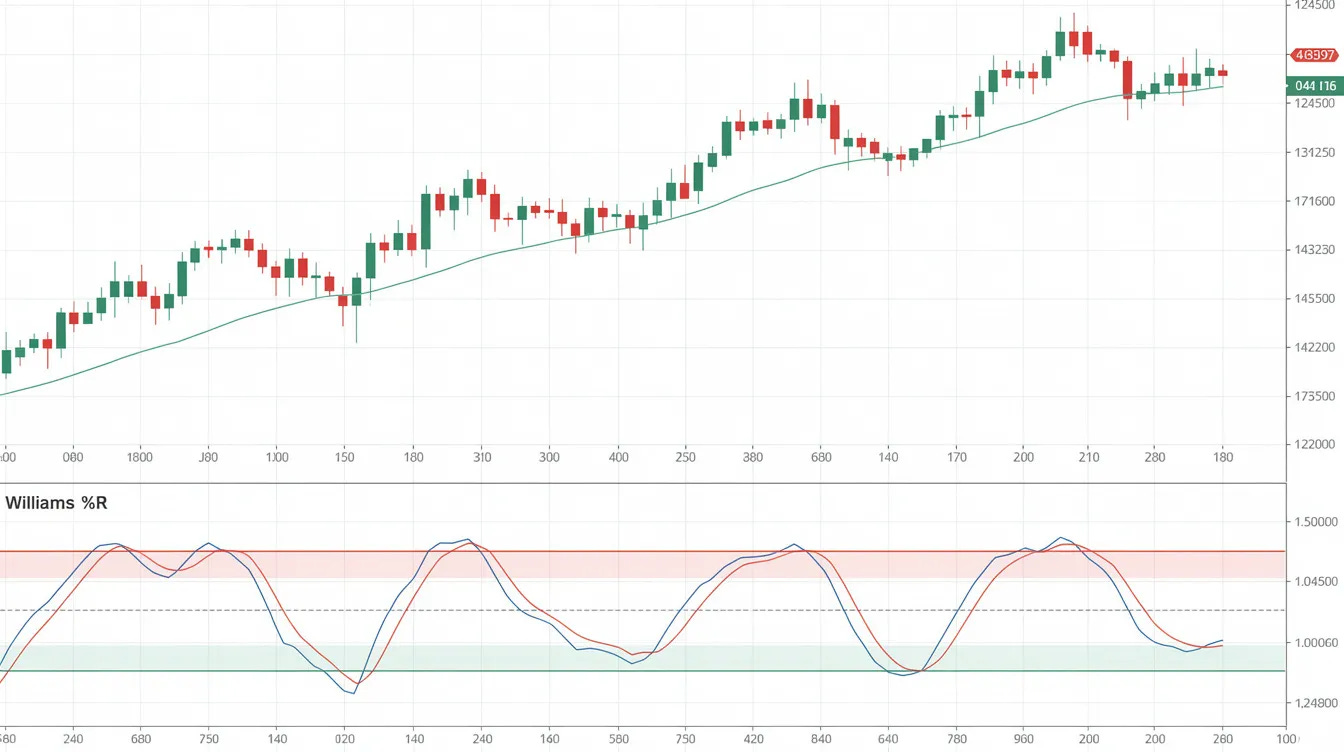This screenshot has width=1344, height=752.
Task: Click the 131250 price label on the axis
Action: pyautogui.click(x=1313, y=150)
